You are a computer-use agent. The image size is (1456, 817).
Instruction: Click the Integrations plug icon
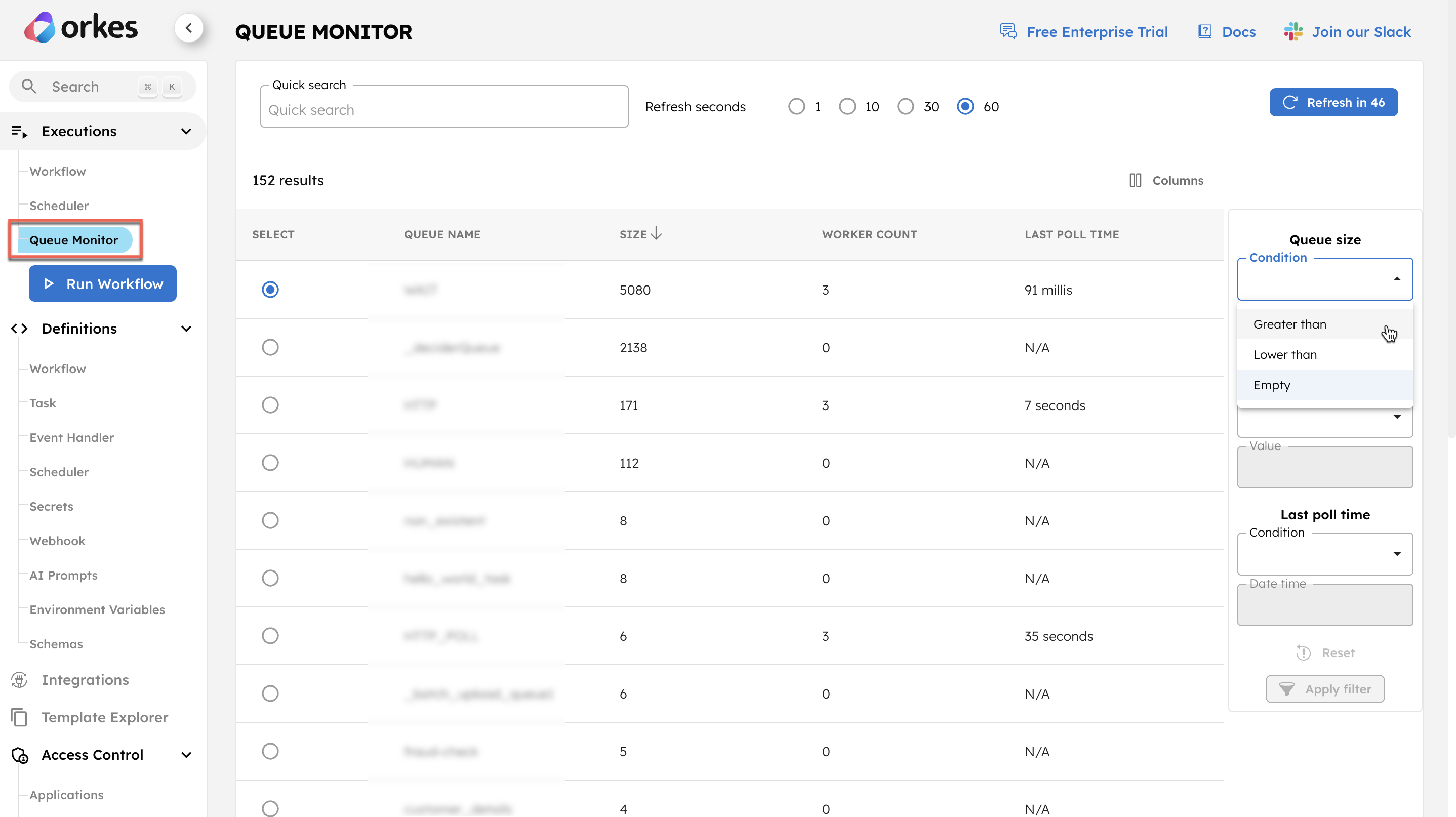pyautogui.click(x=19, y=679)
